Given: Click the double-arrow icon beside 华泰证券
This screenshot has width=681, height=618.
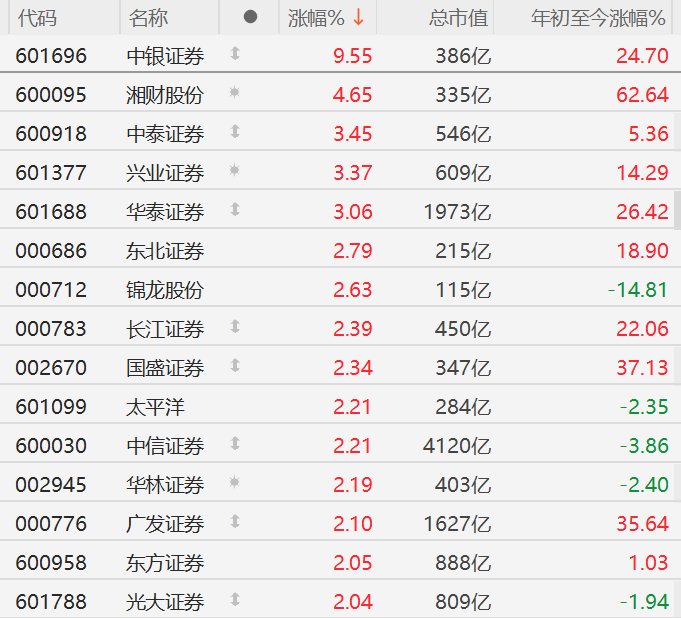Looking at the screenshot, I should point(235,210).
